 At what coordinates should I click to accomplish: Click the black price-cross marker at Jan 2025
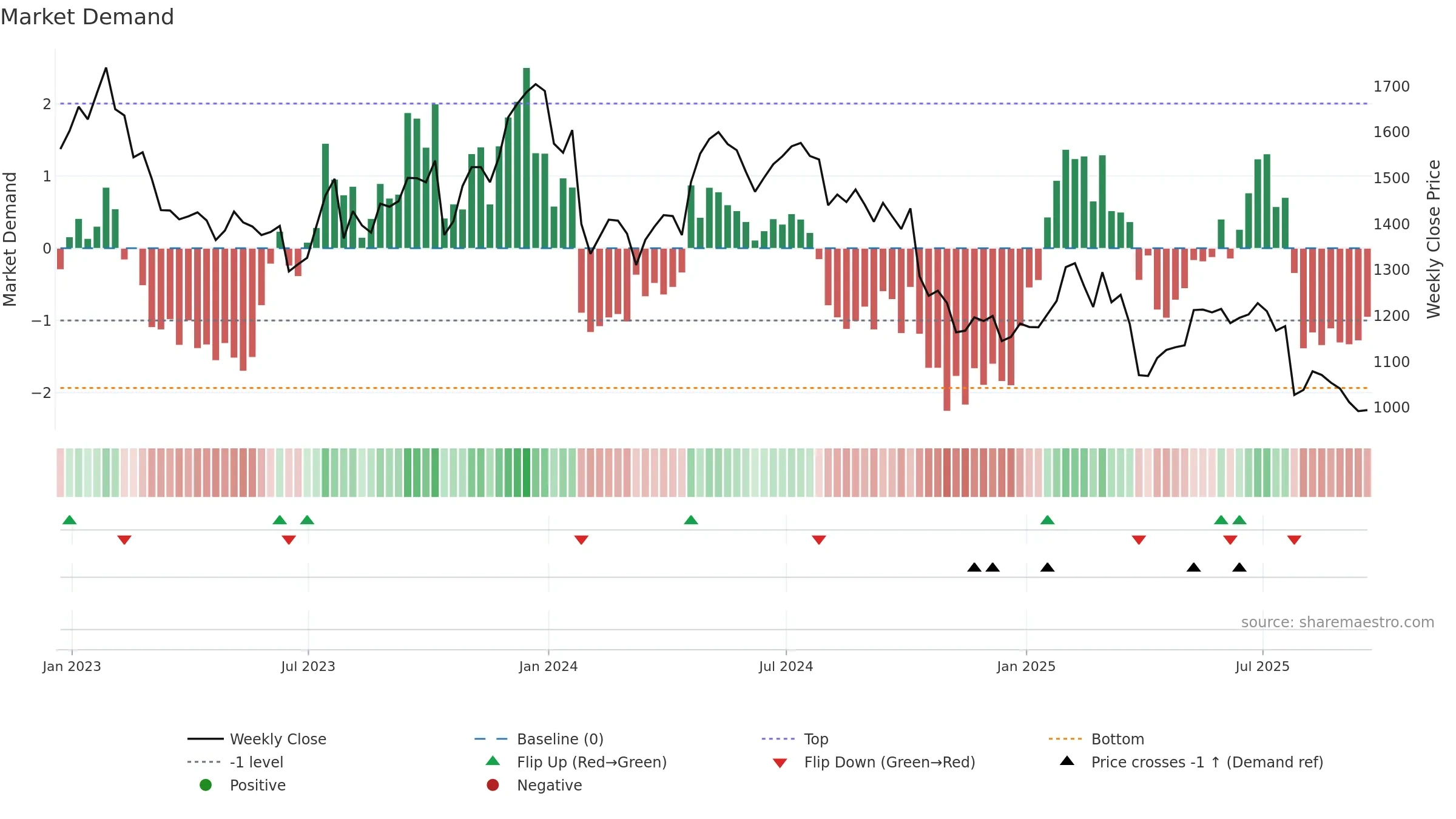click(1048, 567)
